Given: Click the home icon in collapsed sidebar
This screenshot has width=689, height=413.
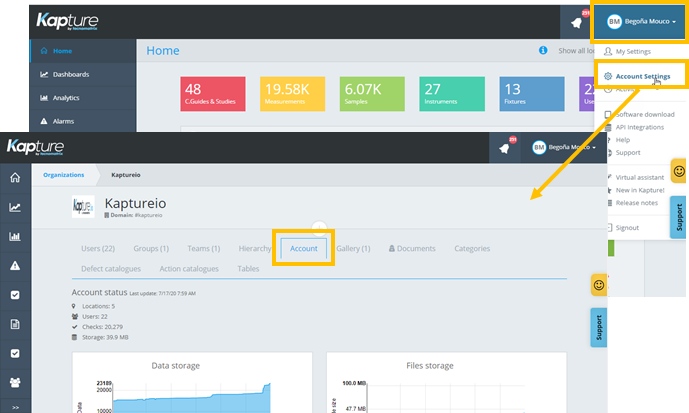Looking at the screenshot, I should coord(15,178).
